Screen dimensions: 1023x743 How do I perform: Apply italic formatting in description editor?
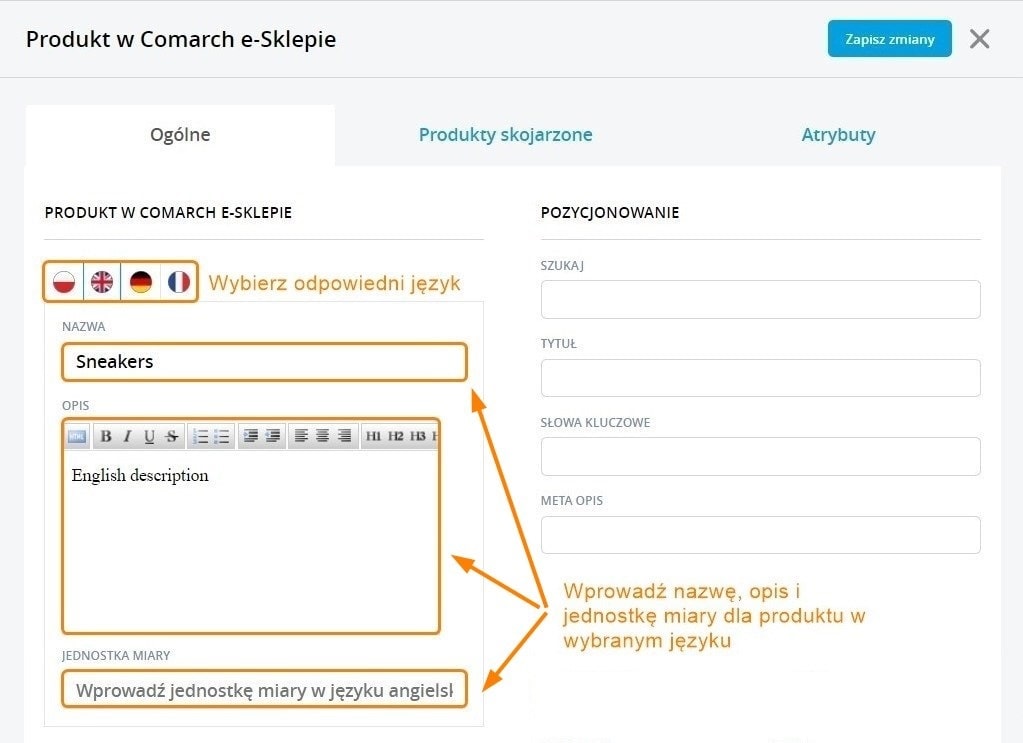[127, 436]
